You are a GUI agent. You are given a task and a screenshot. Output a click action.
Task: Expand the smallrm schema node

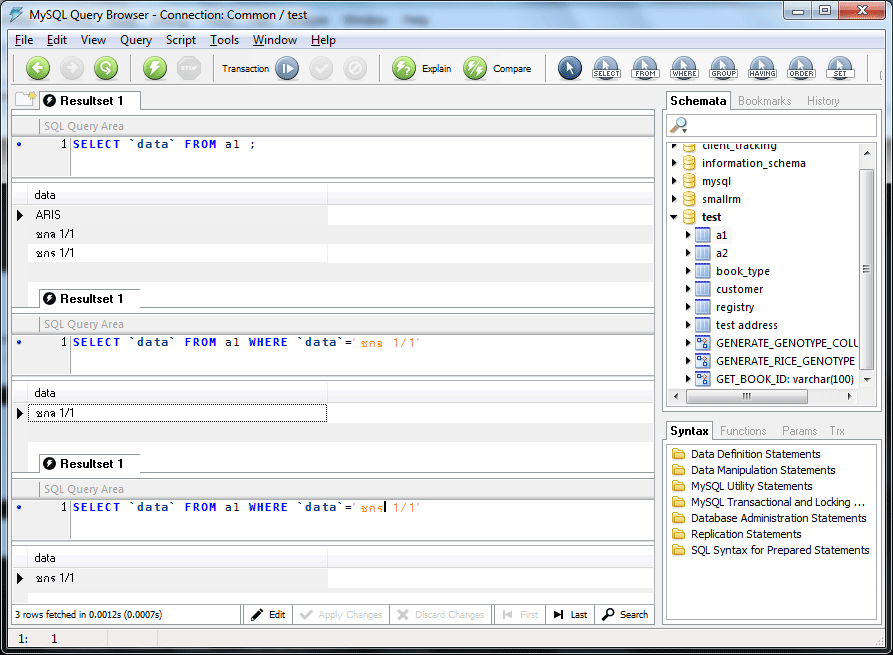(x=674, y=199)
